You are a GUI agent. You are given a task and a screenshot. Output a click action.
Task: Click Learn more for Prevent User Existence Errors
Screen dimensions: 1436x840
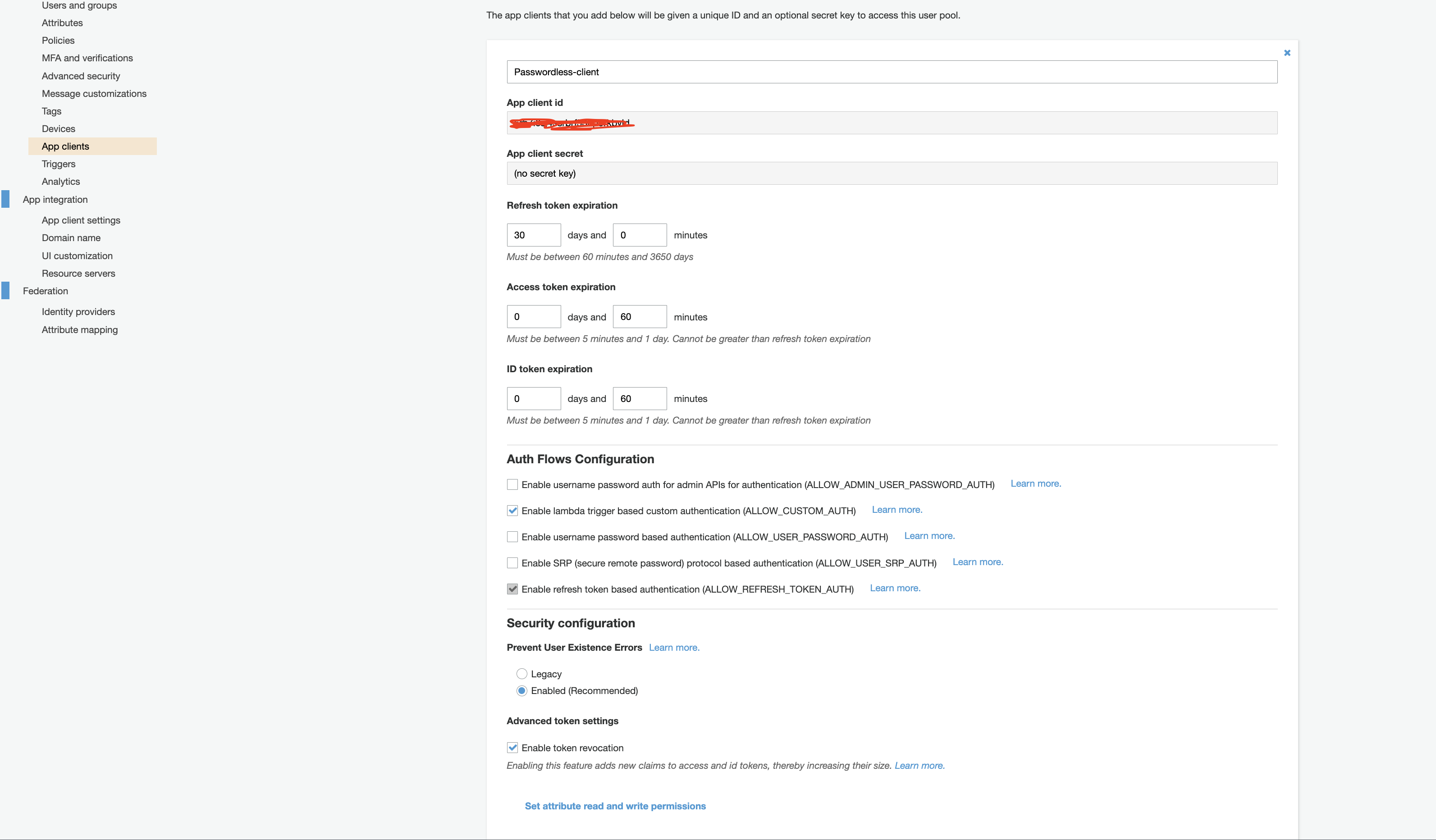(x=674, y=648)
